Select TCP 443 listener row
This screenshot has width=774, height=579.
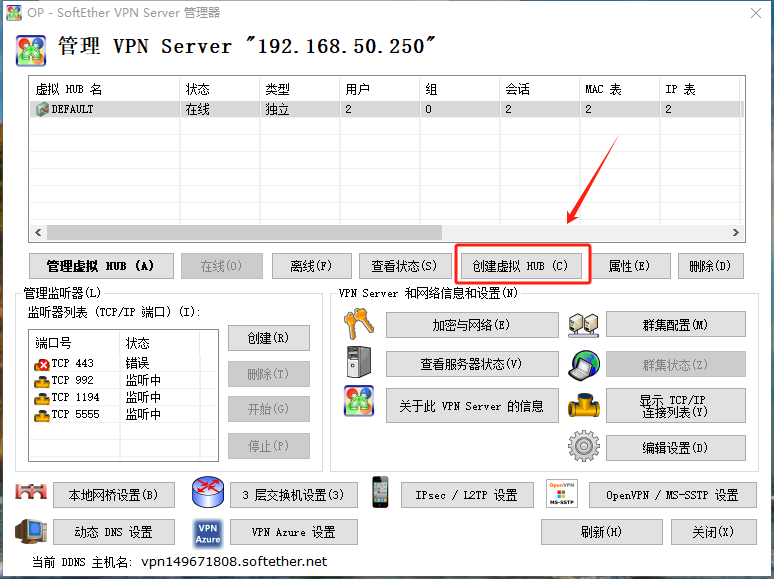123,363
